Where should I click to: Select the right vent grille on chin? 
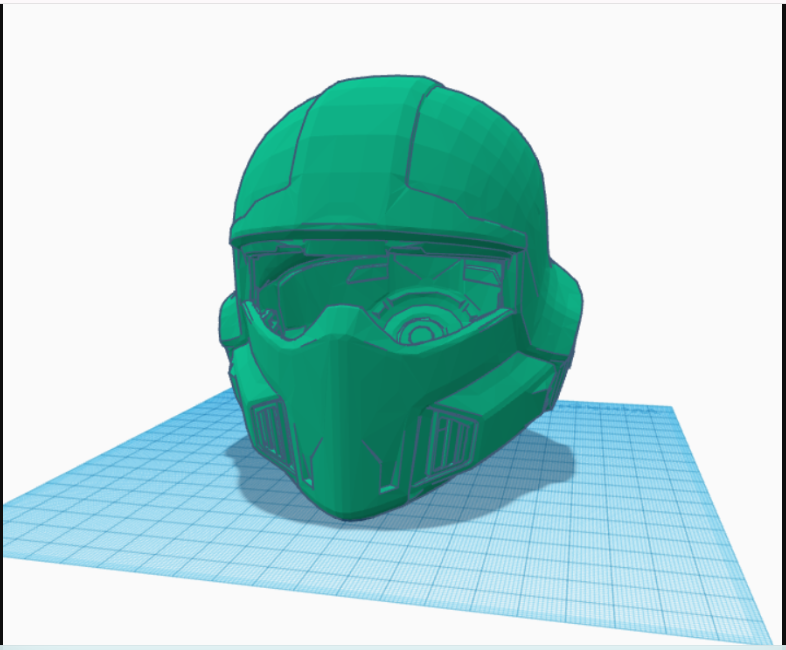(x=450, y=440)
